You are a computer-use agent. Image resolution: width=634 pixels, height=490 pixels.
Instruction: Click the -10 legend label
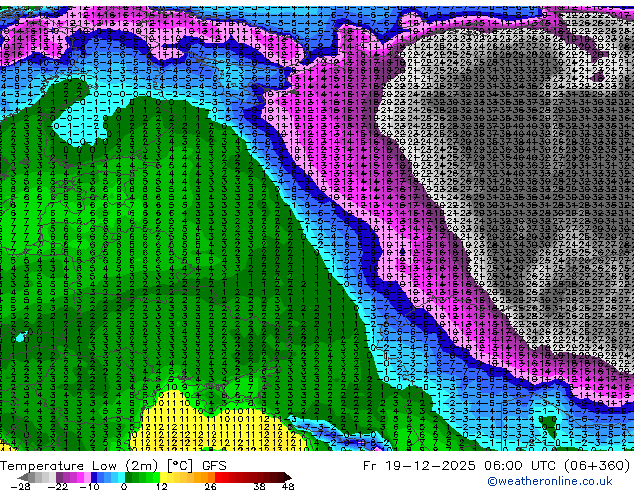pos(90,486)
